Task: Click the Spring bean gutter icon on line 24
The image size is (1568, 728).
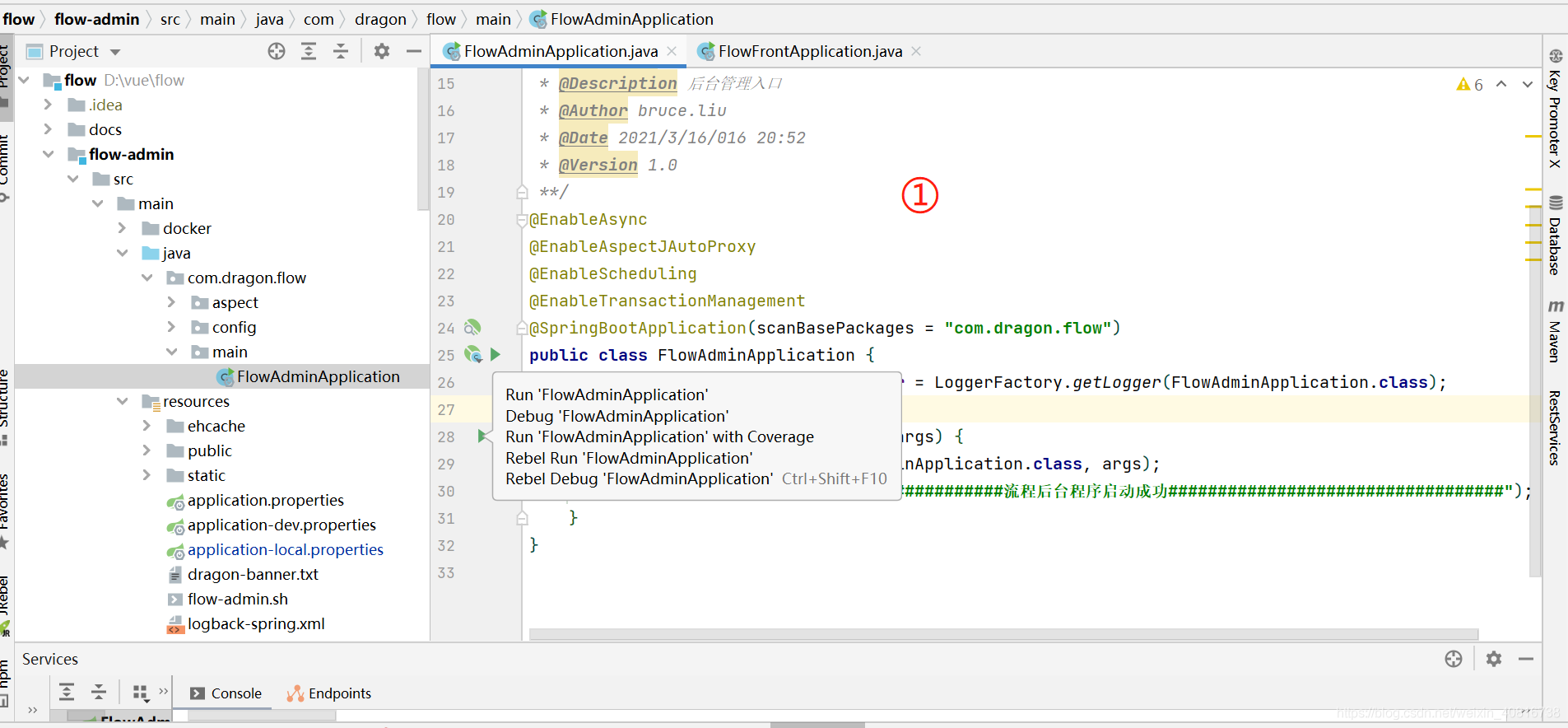Action: (x=472, y=328)
